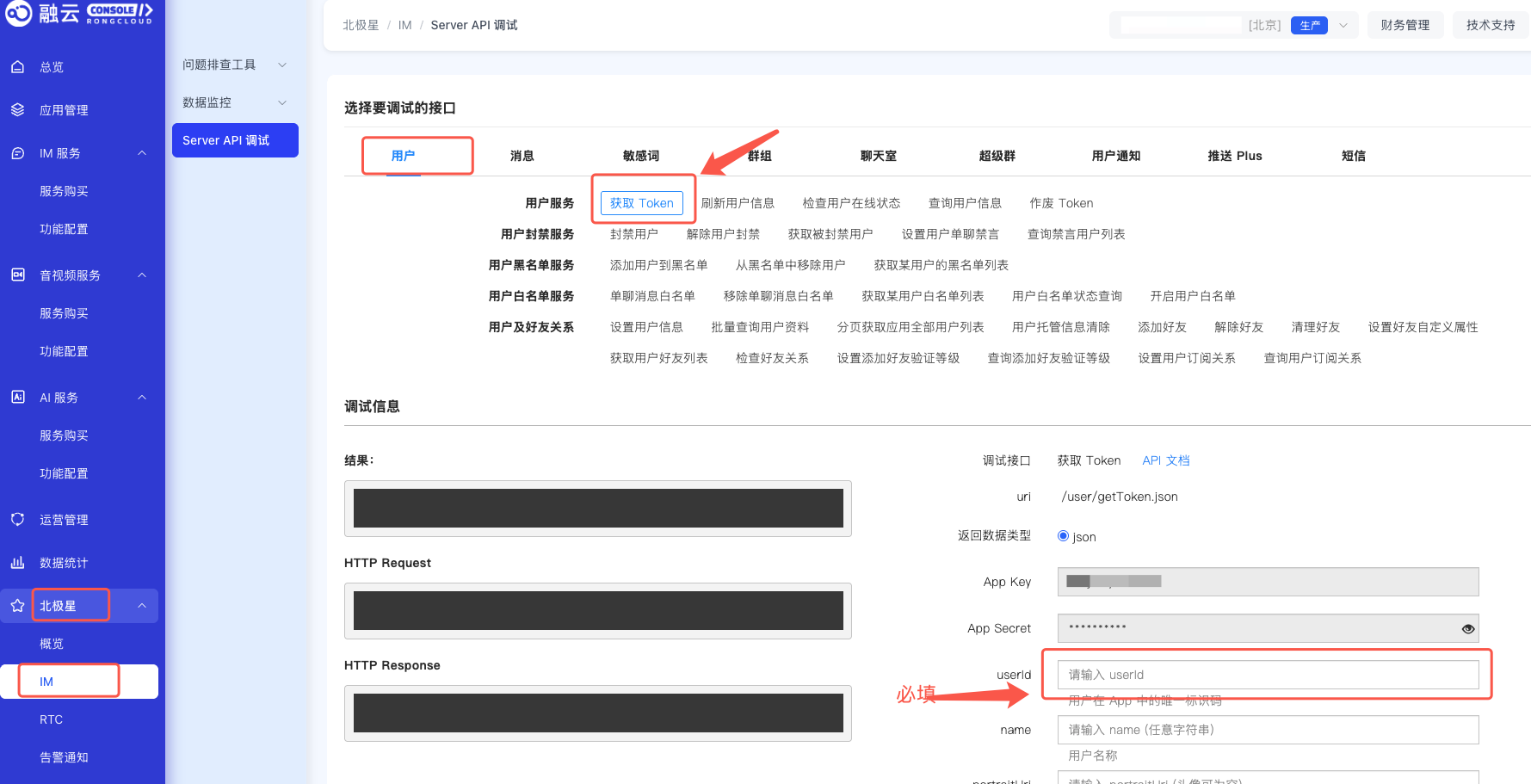
Task: Switch to the 聊天室 tab
Action: point(878,156)
